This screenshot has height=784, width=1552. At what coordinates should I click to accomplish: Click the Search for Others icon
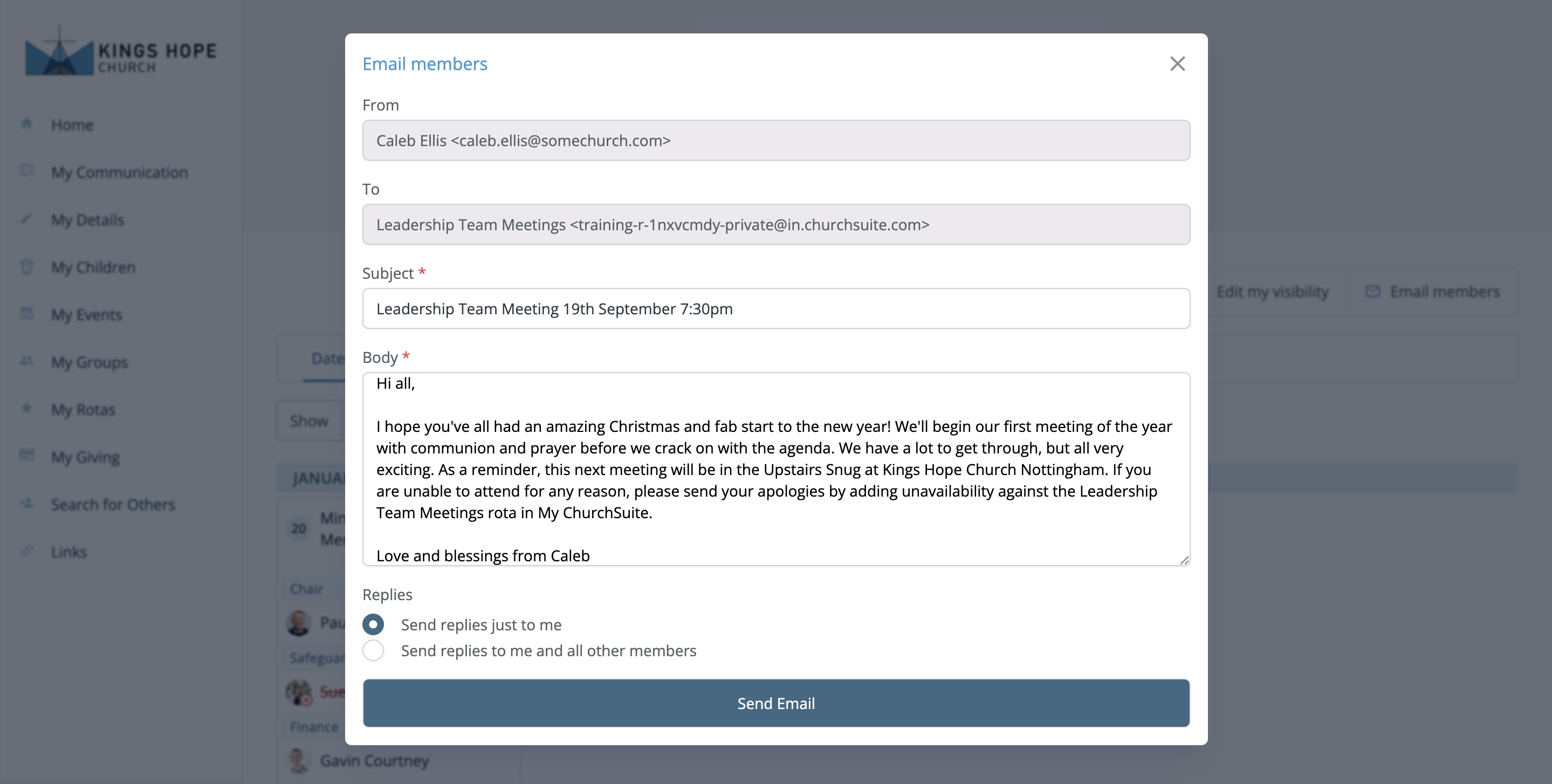point(26,503)
